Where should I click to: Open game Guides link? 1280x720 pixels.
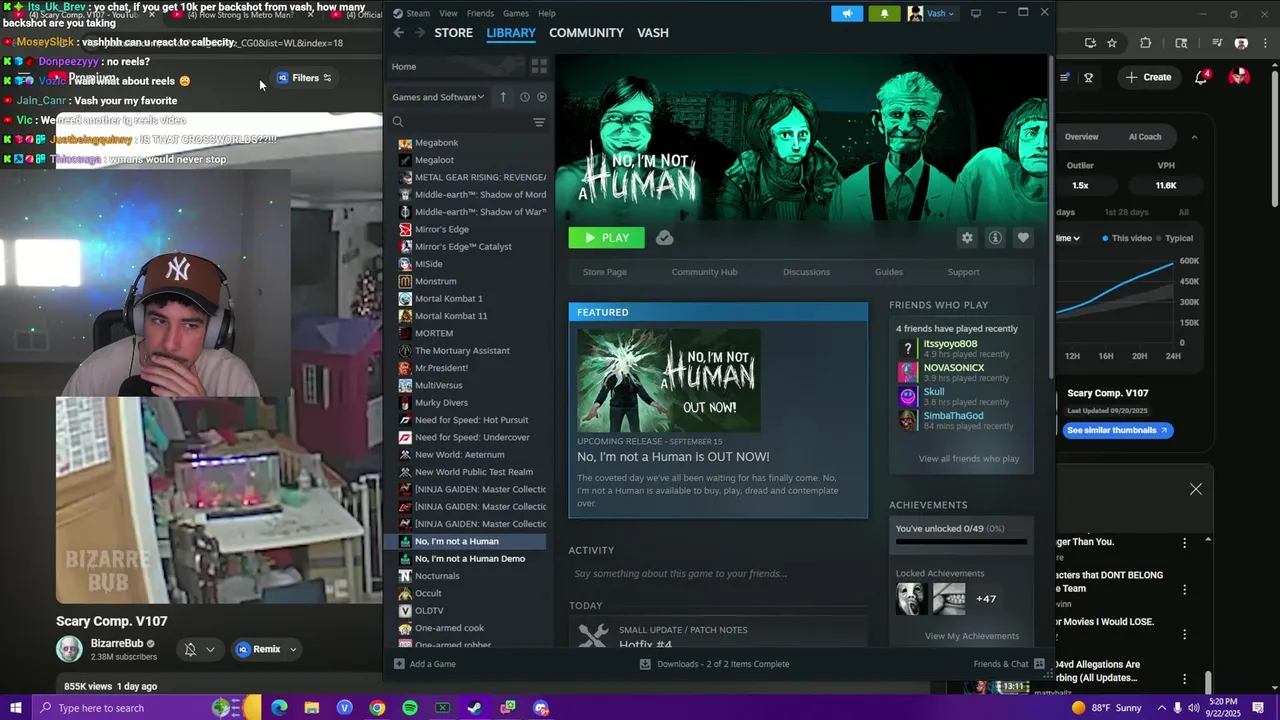click(x=889, y=272)
